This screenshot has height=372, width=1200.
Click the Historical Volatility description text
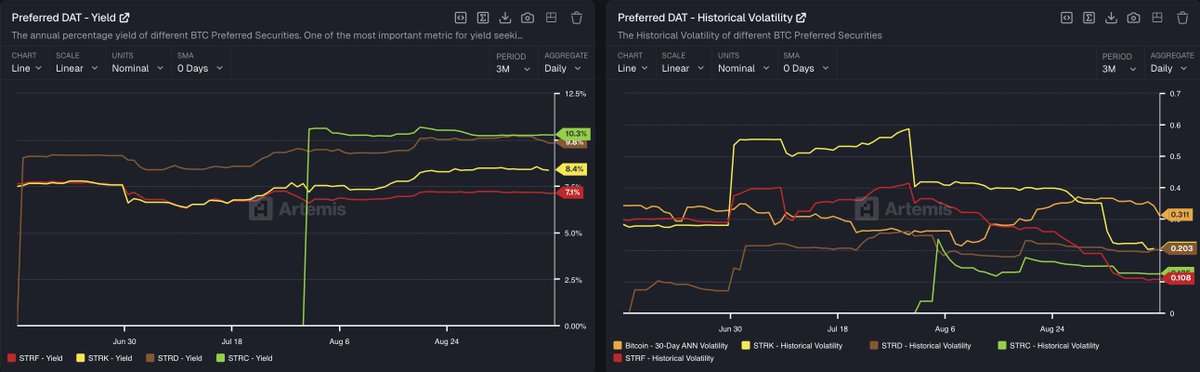click(x=750, y=35)
